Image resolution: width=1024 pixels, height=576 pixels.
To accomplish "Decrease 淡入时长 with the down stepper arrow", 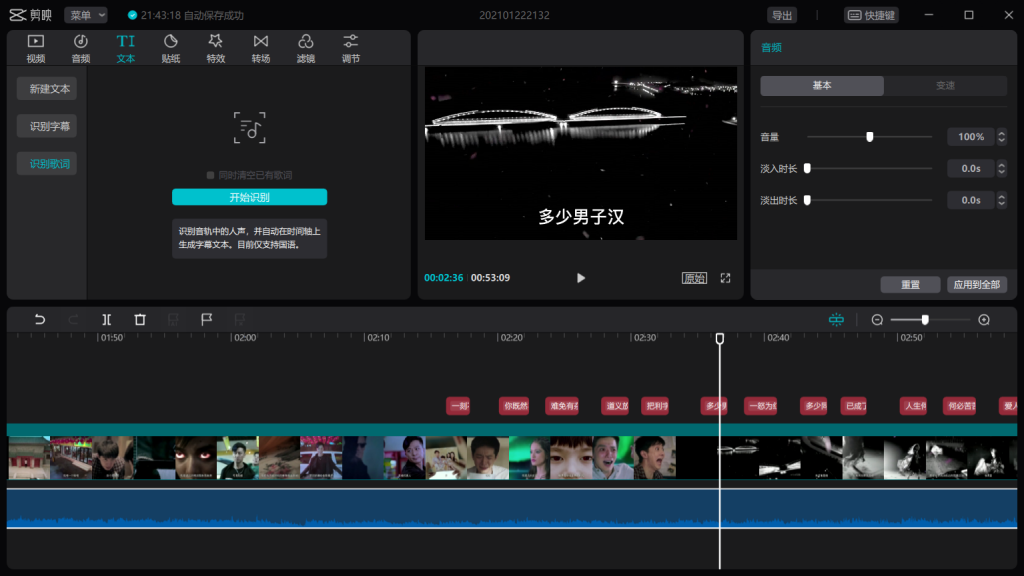I will click(1001, 172).
